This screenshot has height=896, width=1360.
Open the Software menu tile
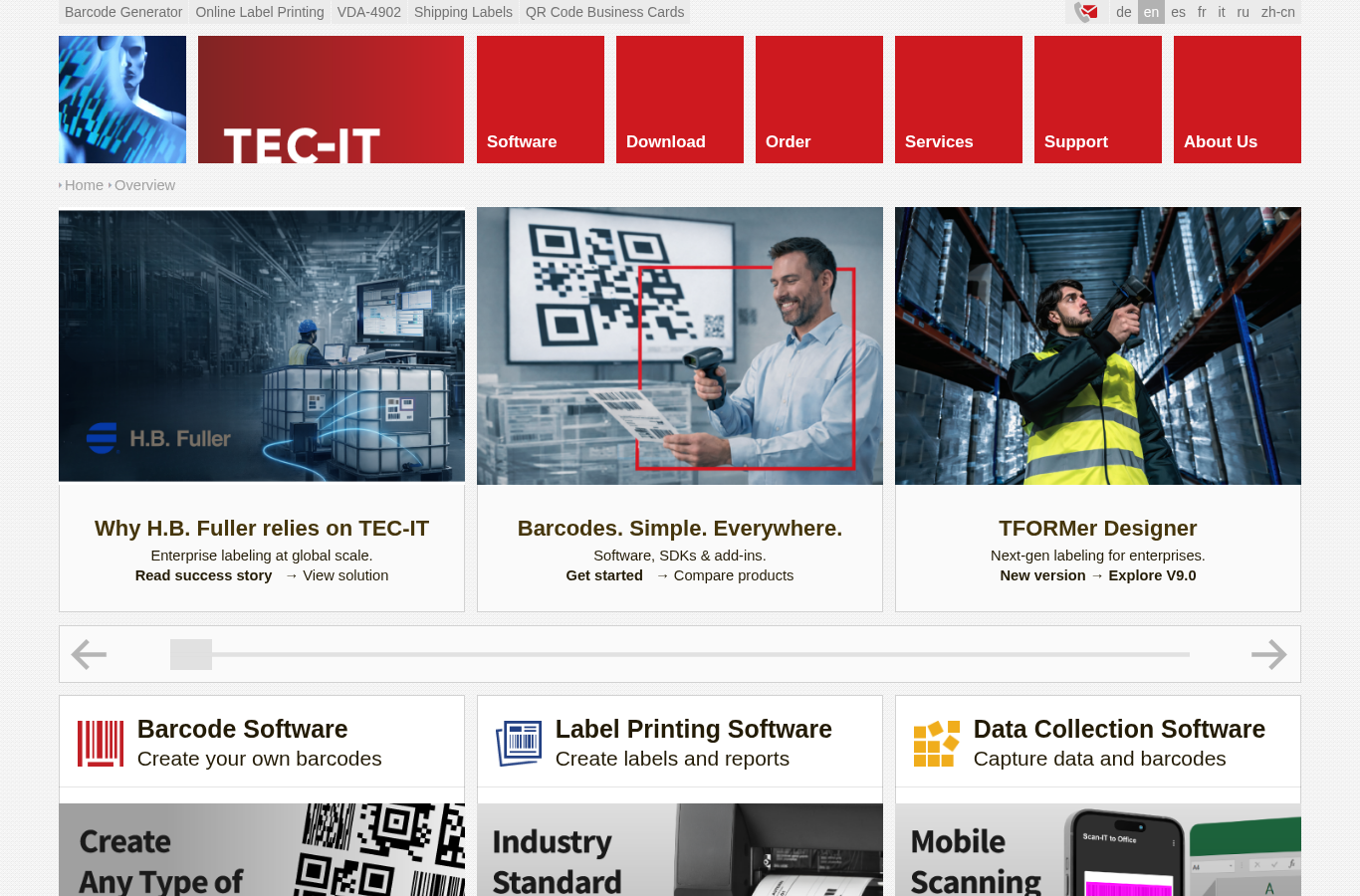pos(541,100)
